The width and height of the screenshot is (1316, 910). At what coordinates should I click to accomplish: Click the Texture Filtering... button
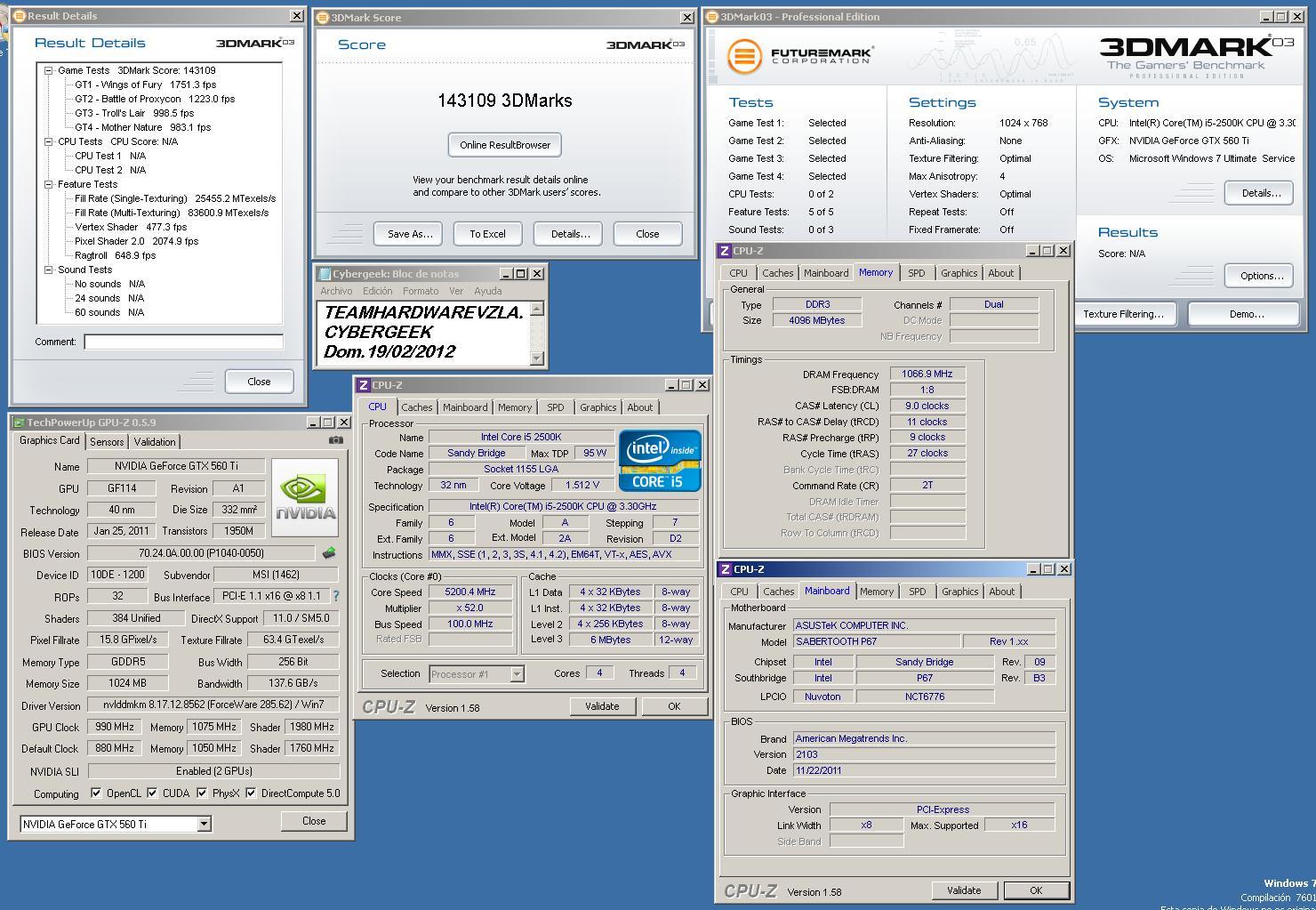coord(1125,314)
